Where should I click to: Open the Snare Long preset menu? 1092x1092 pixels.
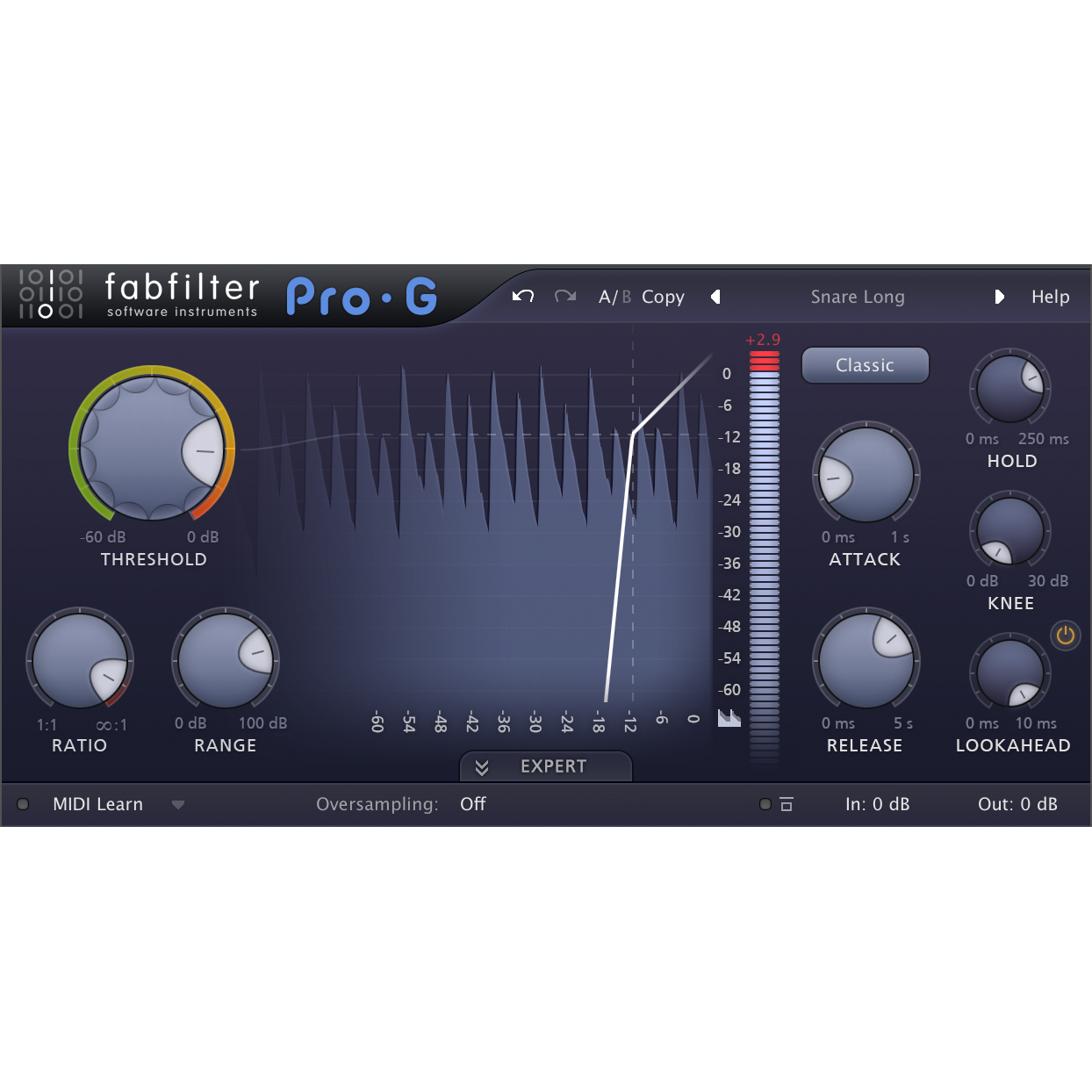(858, 297)
